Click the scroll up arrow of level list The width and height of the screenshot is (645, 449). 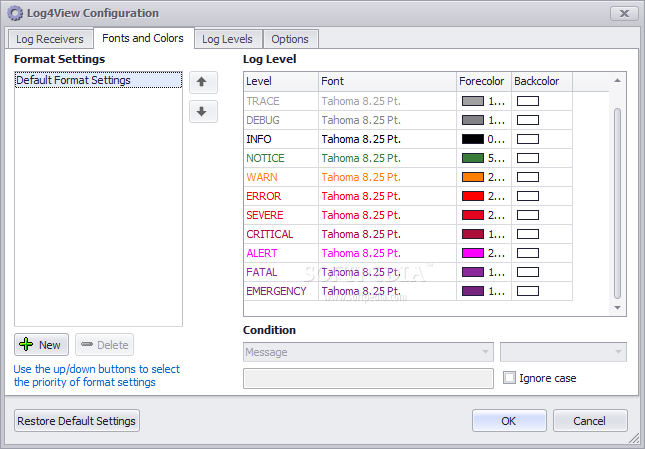point(617,81)
